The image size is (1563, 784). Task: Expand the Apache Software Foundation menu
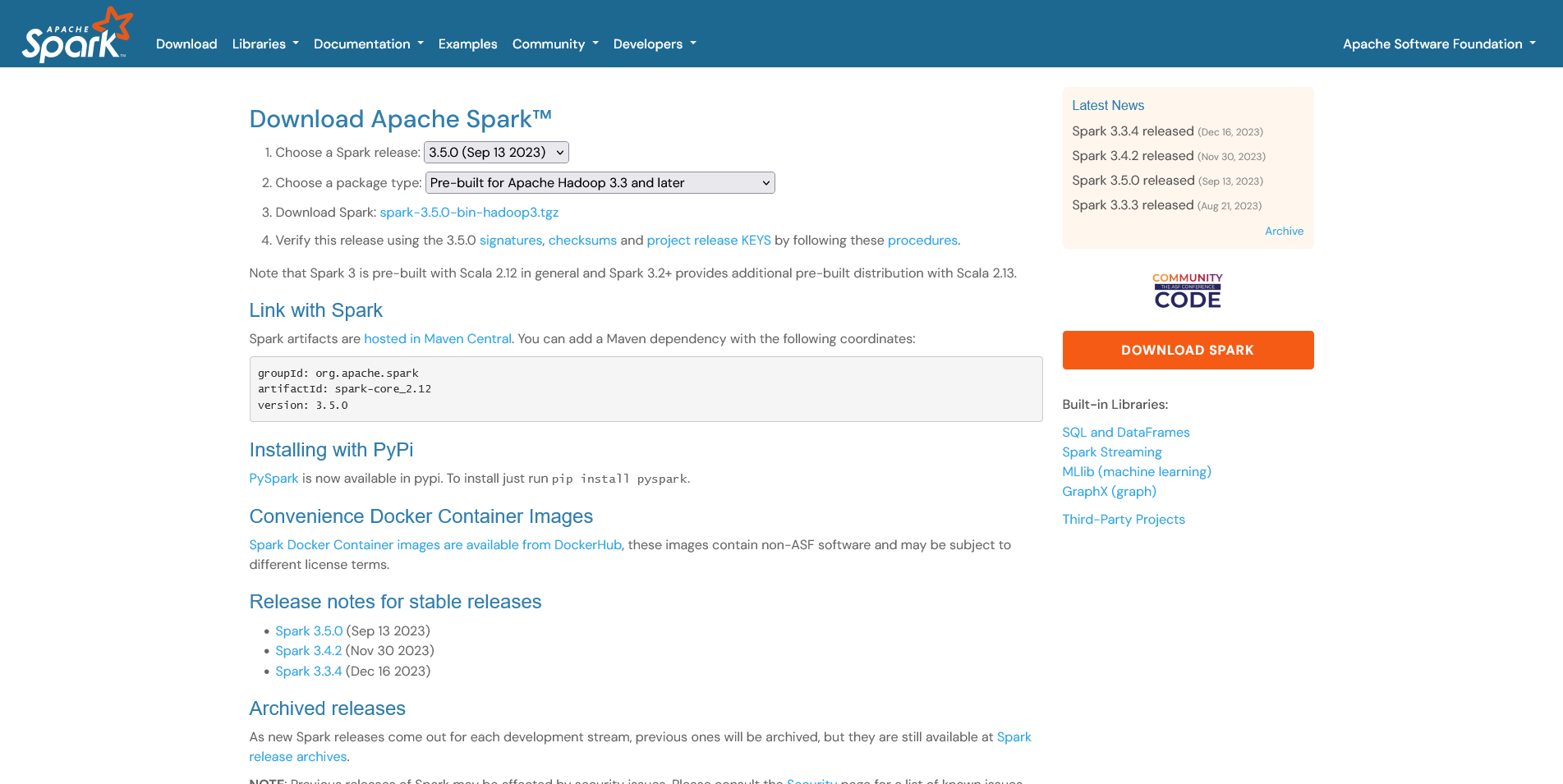1439,44
